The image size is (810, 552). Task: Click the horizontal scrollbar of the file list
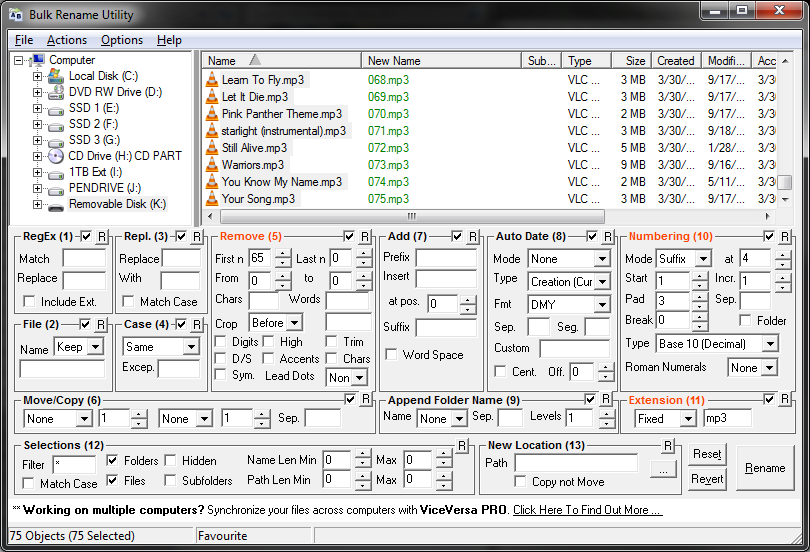coord(412,216)
